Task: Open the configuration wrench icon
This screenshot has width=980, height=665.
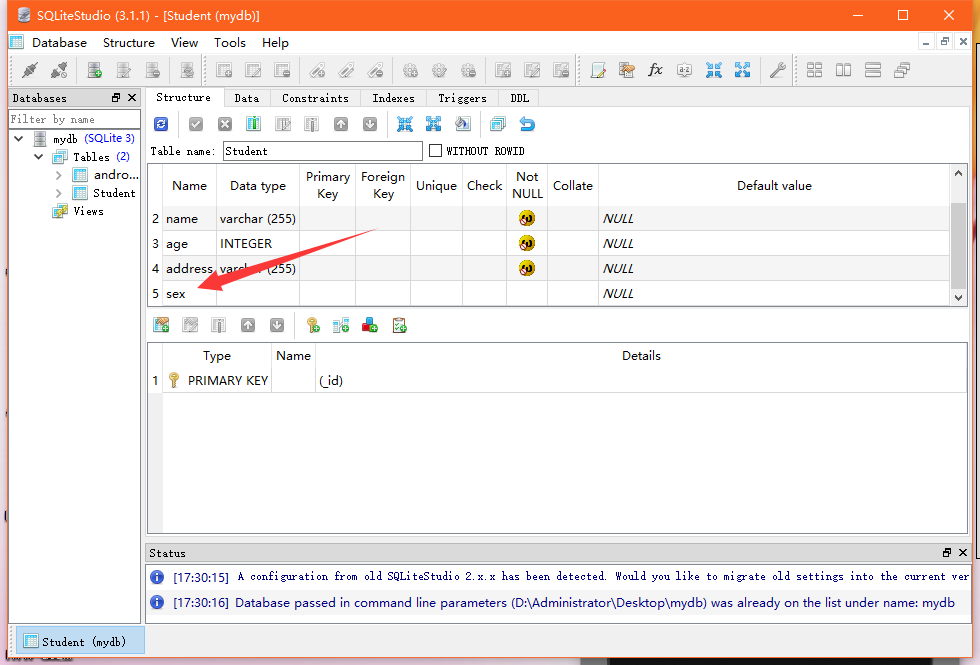Action: pos(777,70)
